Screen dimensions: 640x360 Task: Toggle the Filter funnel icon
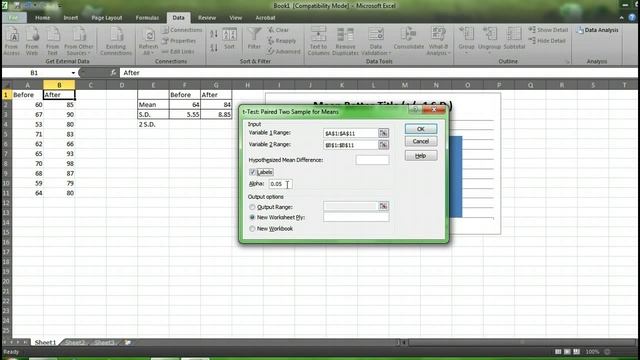[254, 39]
